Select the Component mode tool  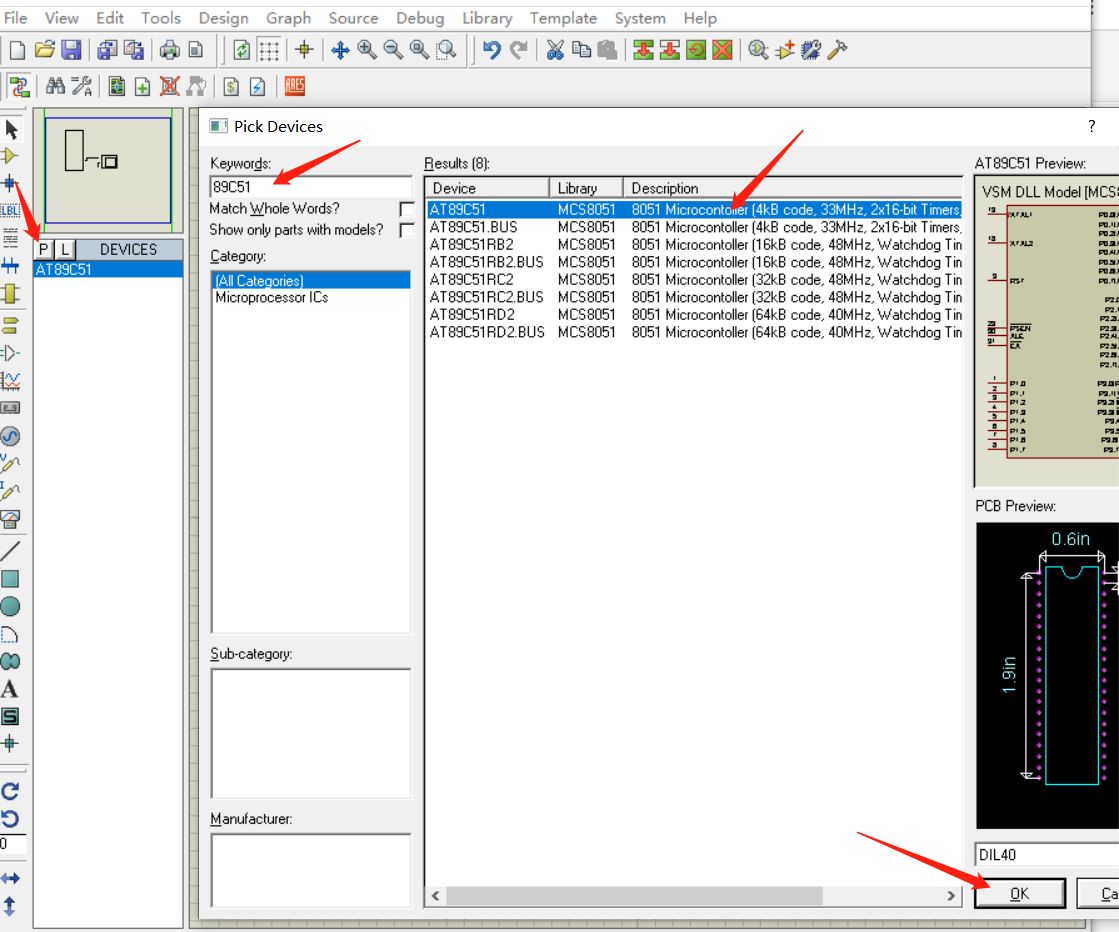(x=10, y=156)
